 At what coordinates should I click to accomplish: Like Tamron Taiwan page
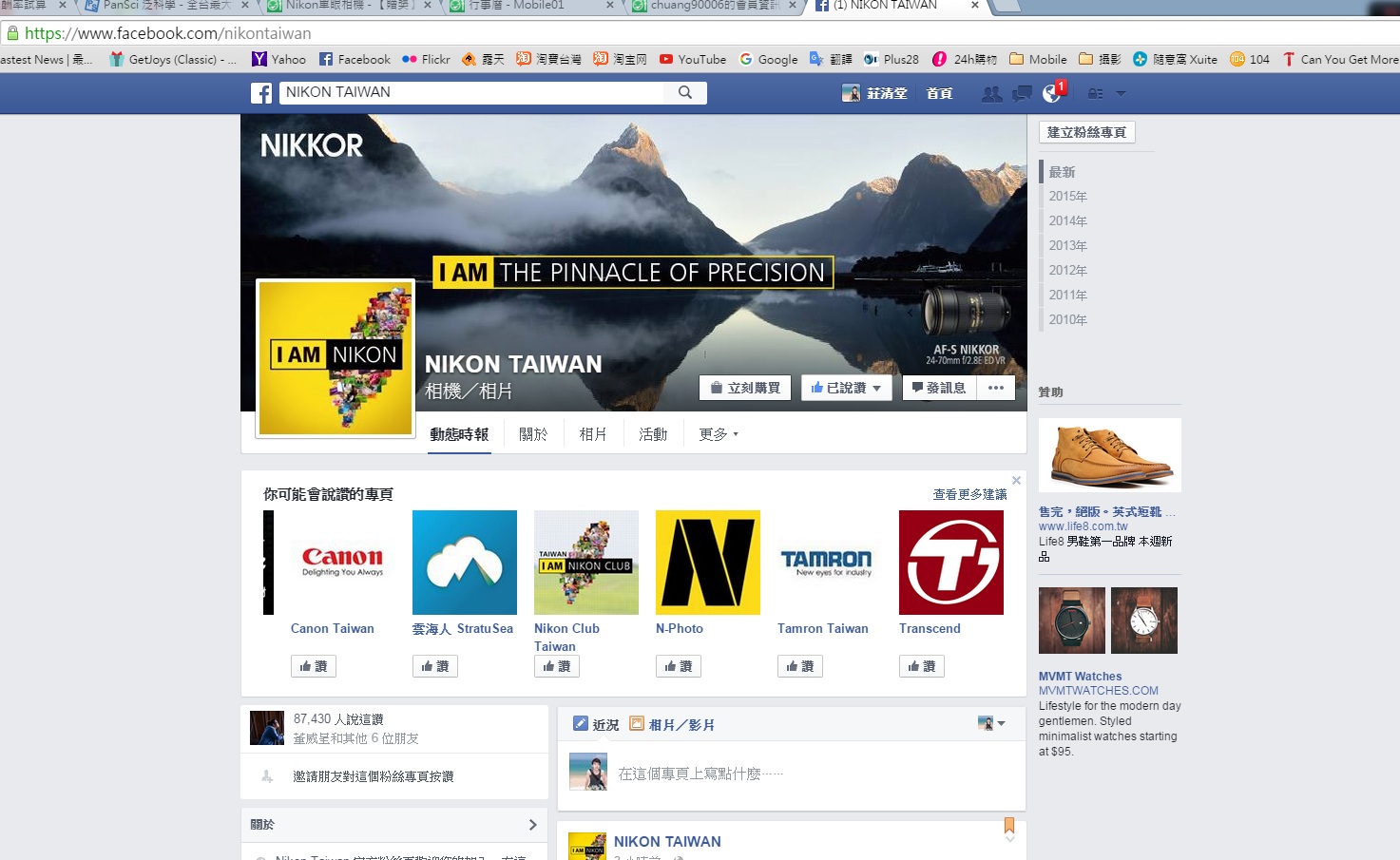800,666
